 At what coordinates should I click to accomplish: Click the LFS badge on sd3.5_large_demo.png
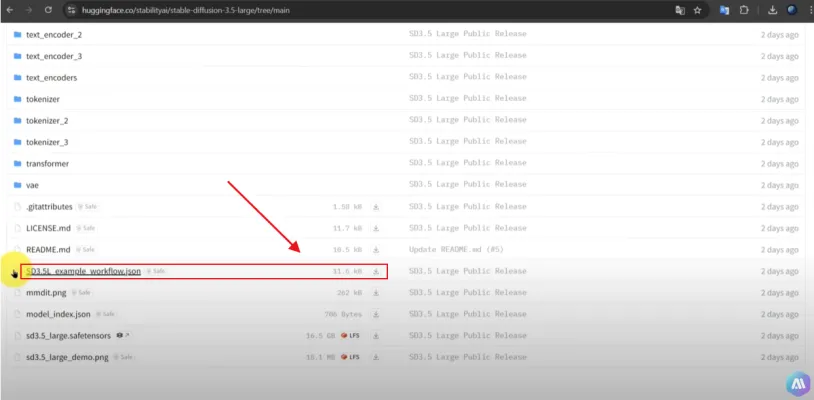350,356
